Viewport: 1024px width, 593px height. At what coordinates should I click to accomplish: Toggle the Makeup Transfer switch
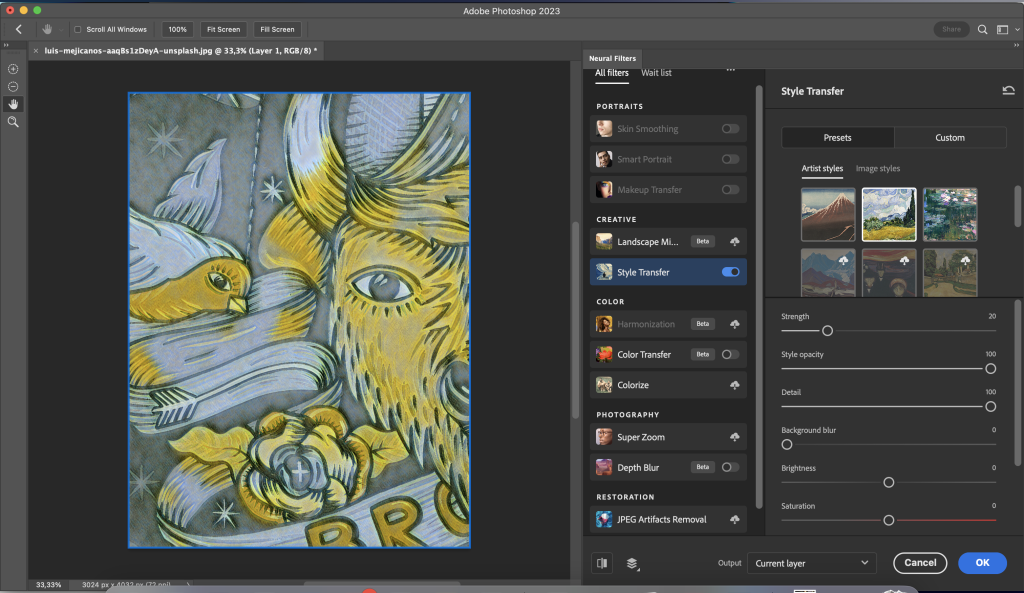pyautogui.click(x=730, y=190)
